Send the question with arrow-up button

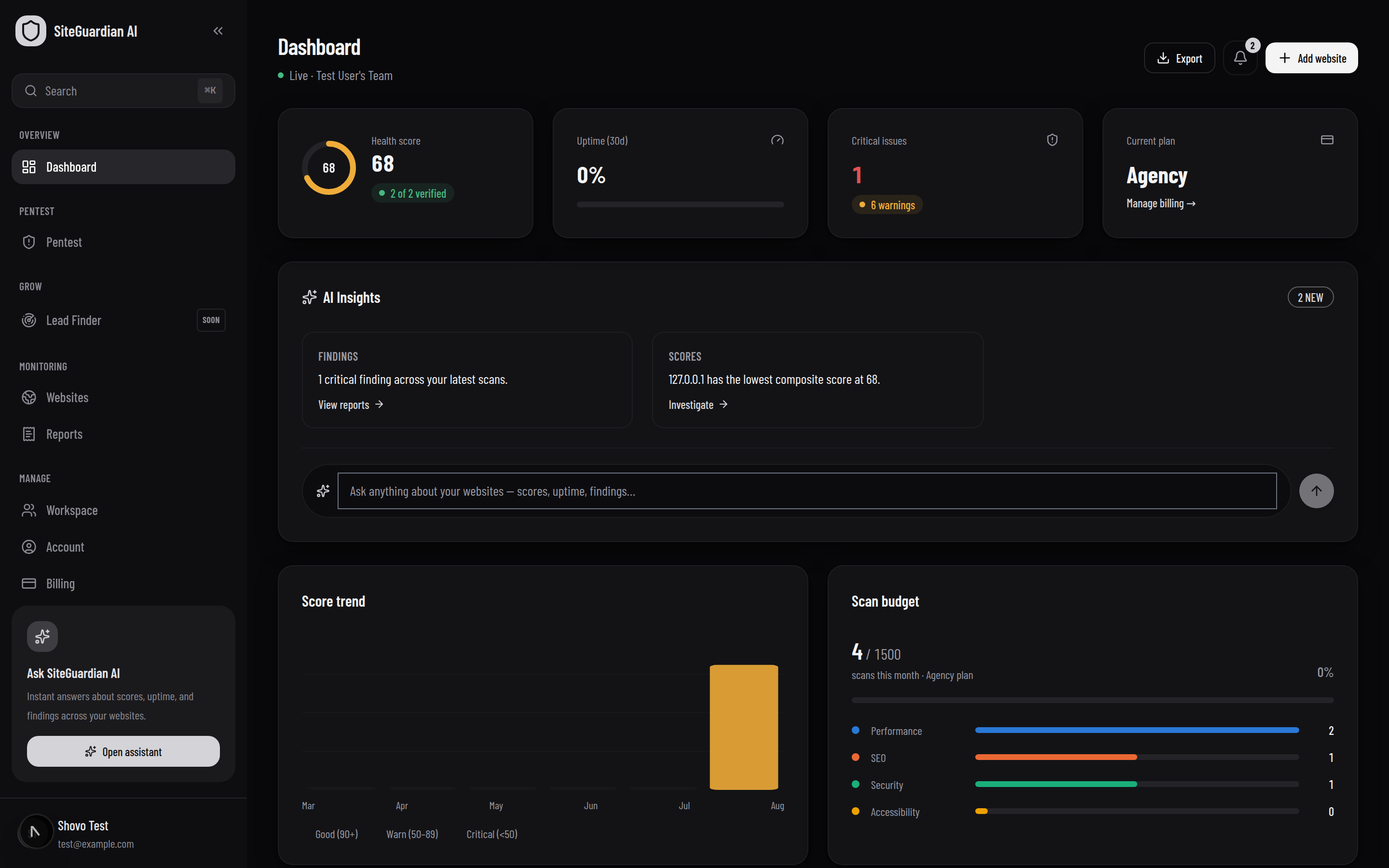pyautogui.click(x=1316, y=491)
